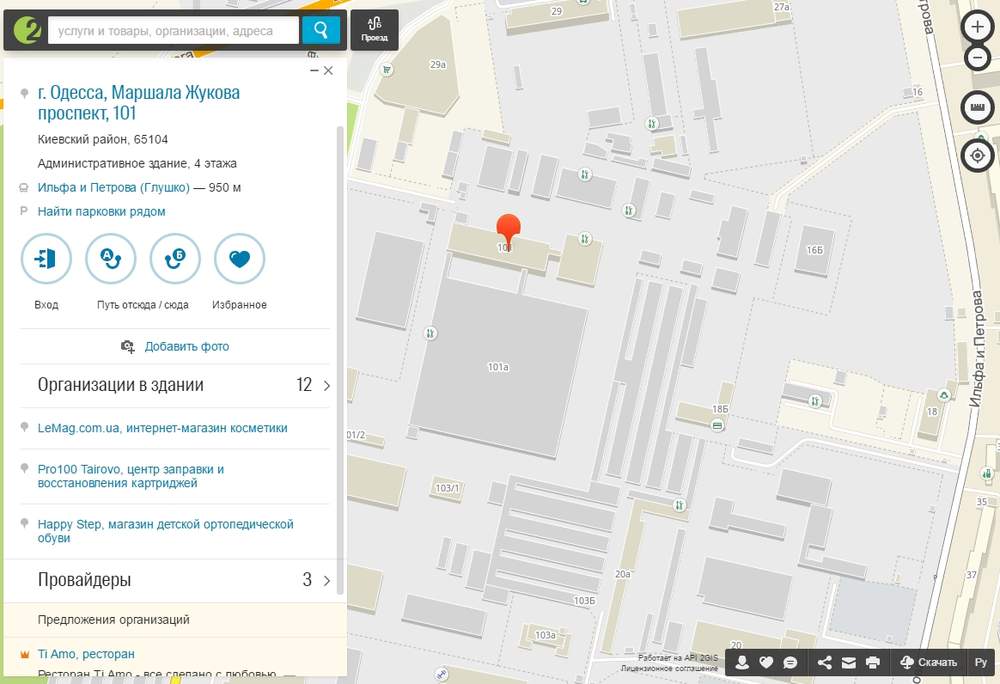The image size is (1000, 684).
Task: Click the printer icon in bottom toolbar
Action: pyautogui.click(x=872, y=662)
